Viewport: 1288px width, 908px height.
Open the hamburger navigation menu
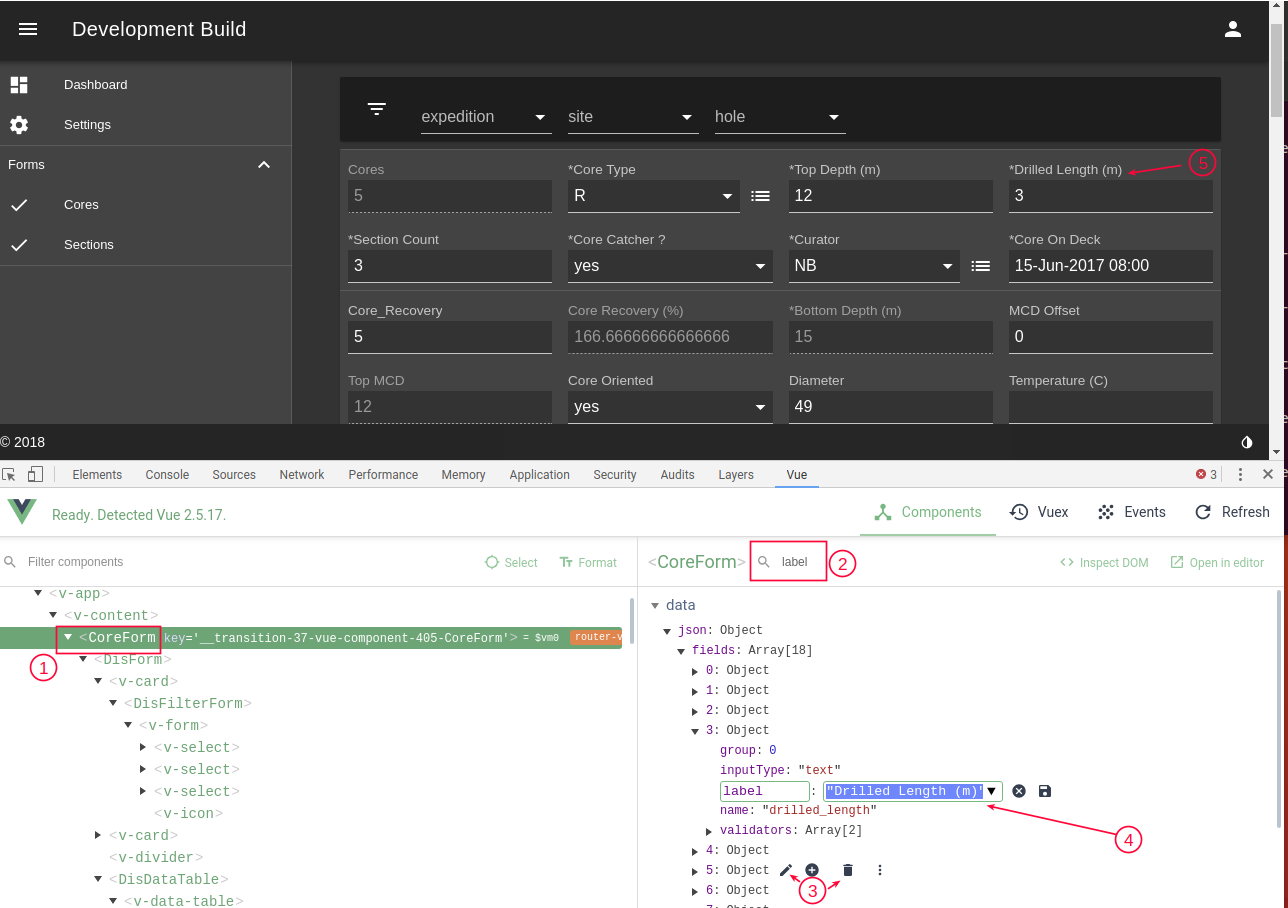pyautogui.click(x=28, y=29)
